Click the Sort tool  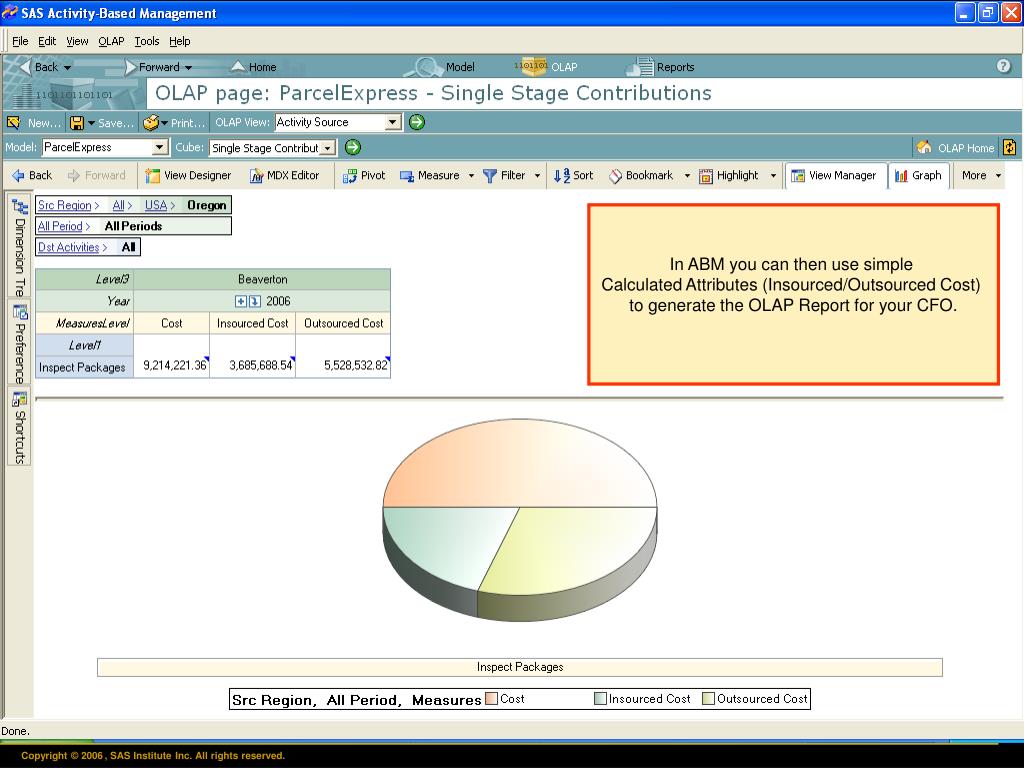pos(573,175)
